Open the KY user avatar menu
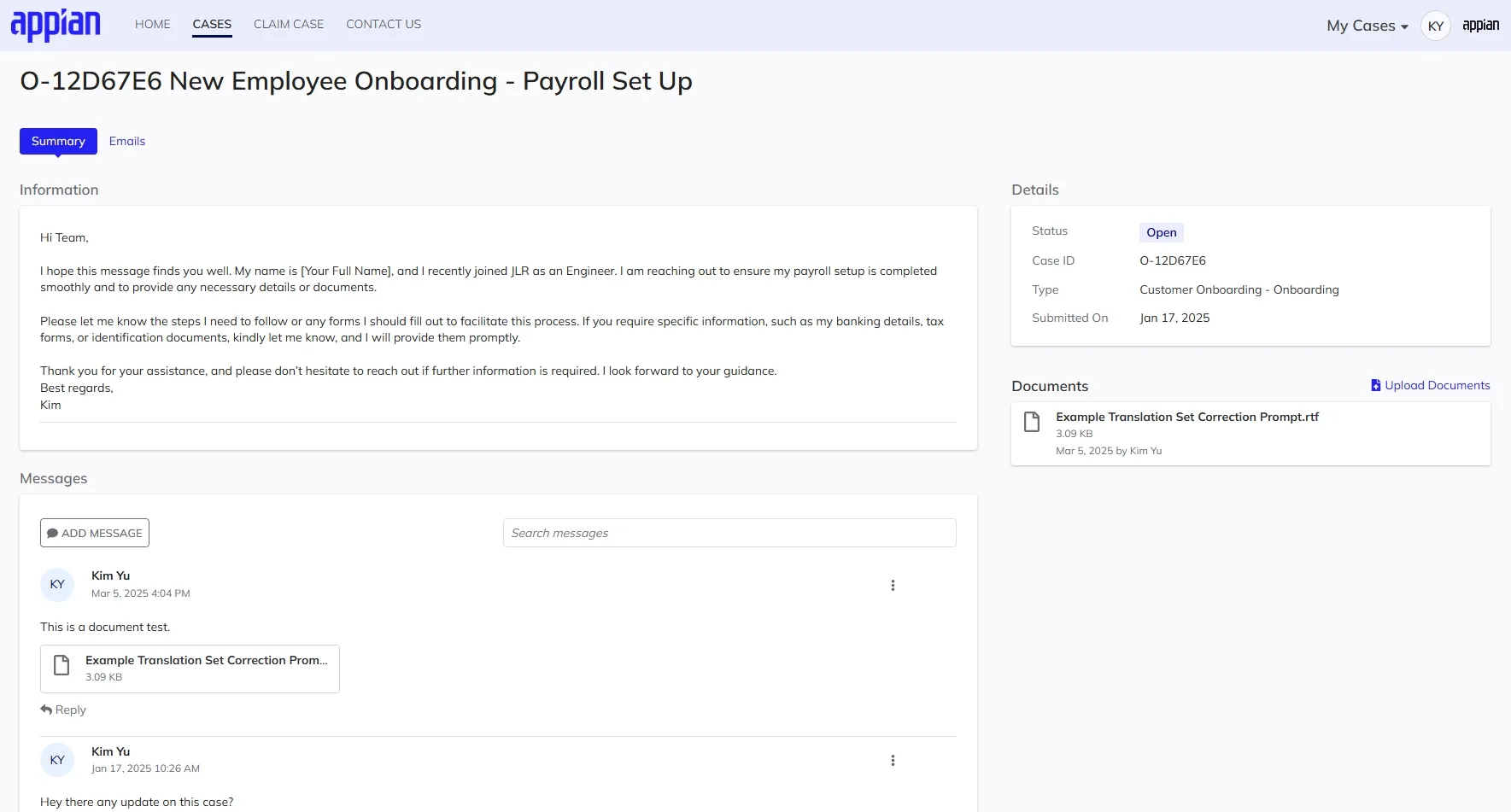The height and width of the screenshot is (812, 1511). pos(1435,25)
